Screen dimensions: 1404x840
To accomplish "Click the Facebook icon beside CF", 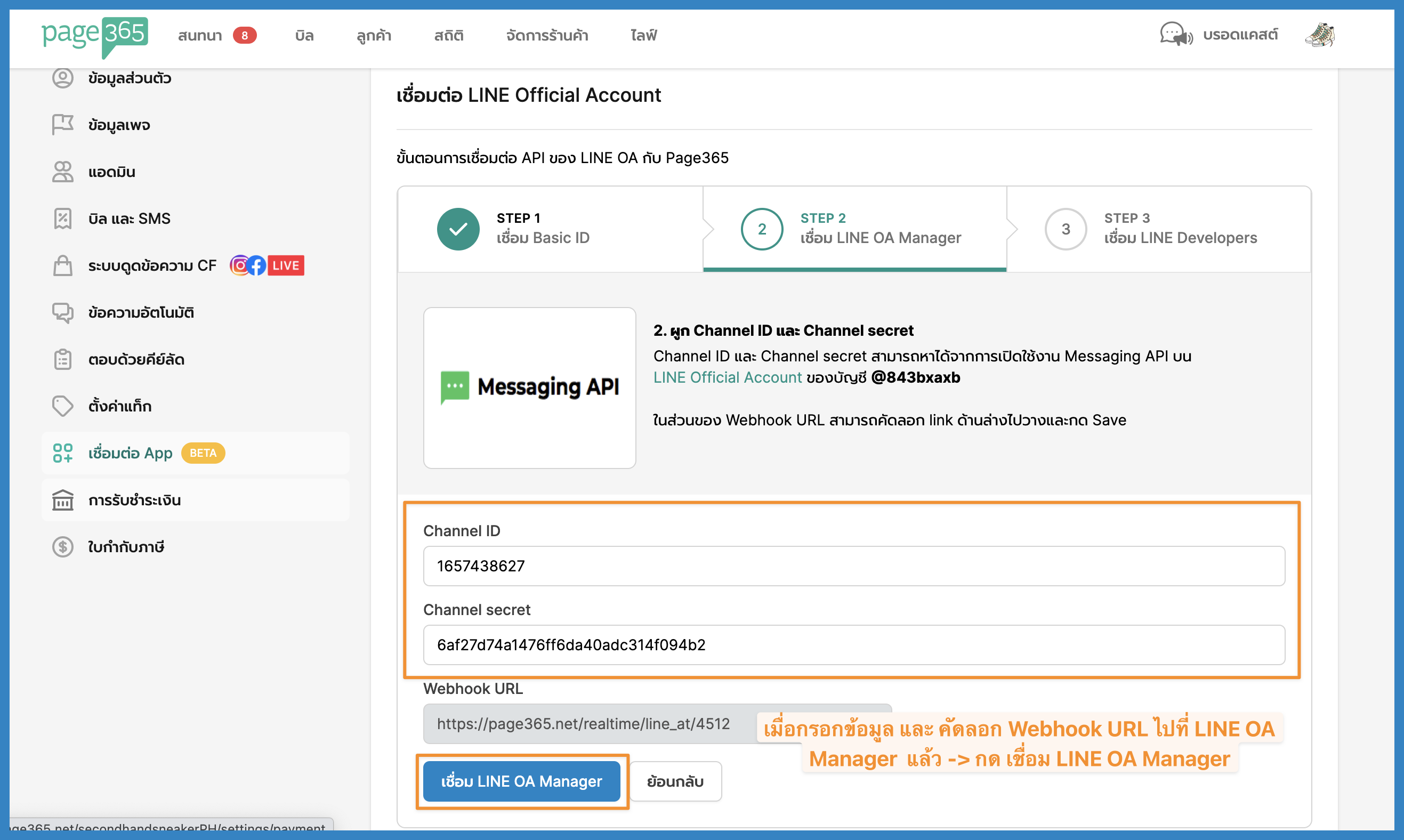I will [256, 265].
